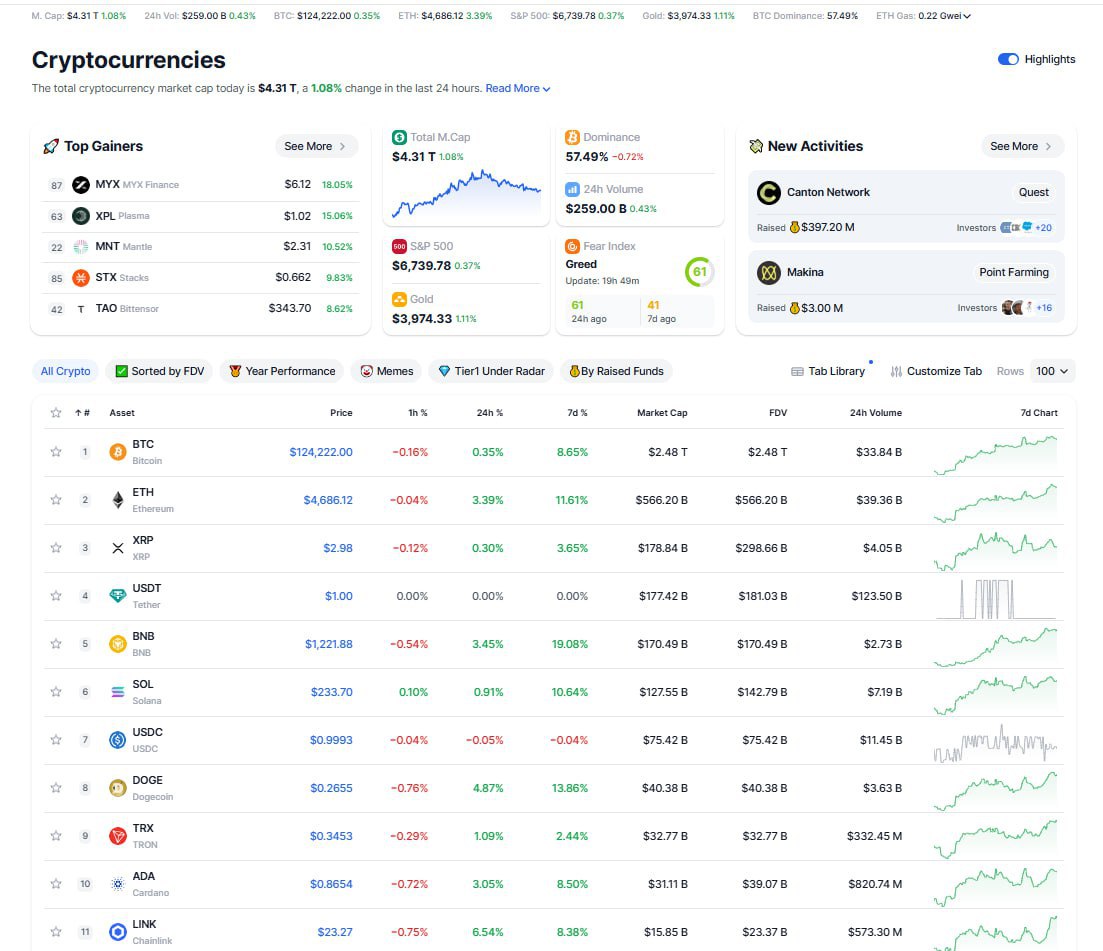Open the Customize Tab option
Screen dimensions: 1103x951
(936, 371)
